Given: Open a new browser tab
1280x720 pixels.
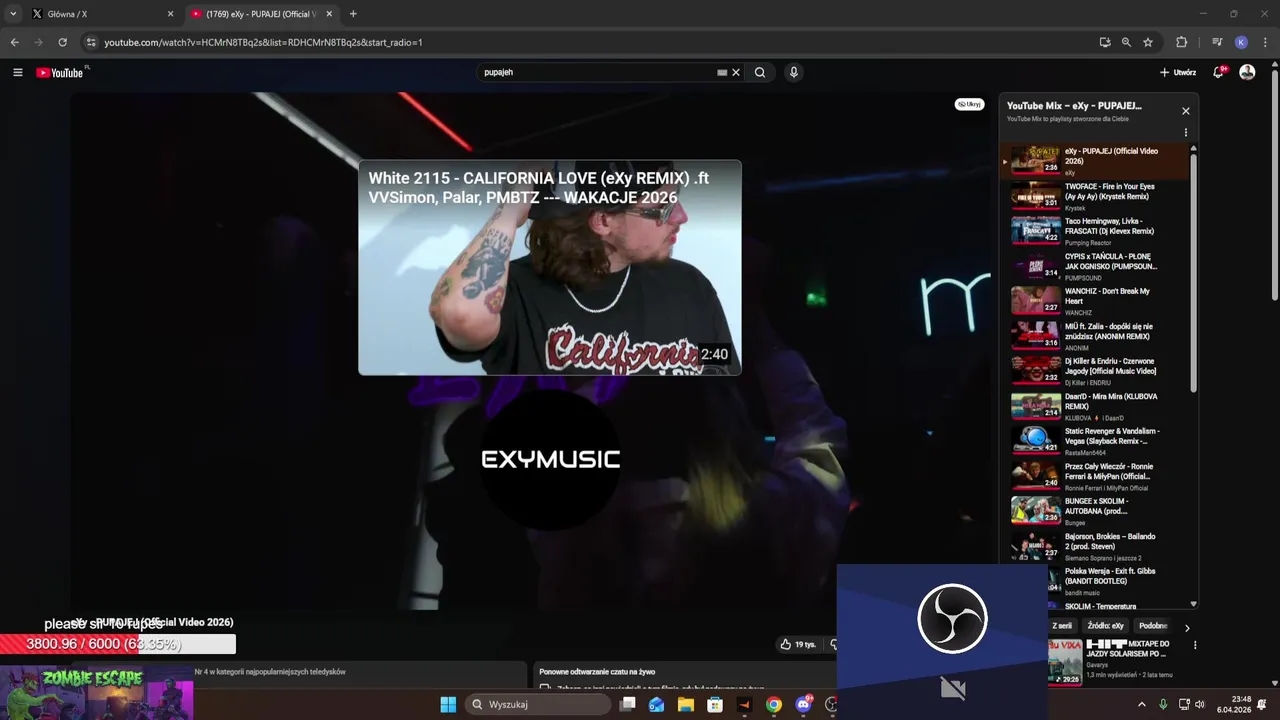Looking at the screenshot, I should [x=353, y=14].
